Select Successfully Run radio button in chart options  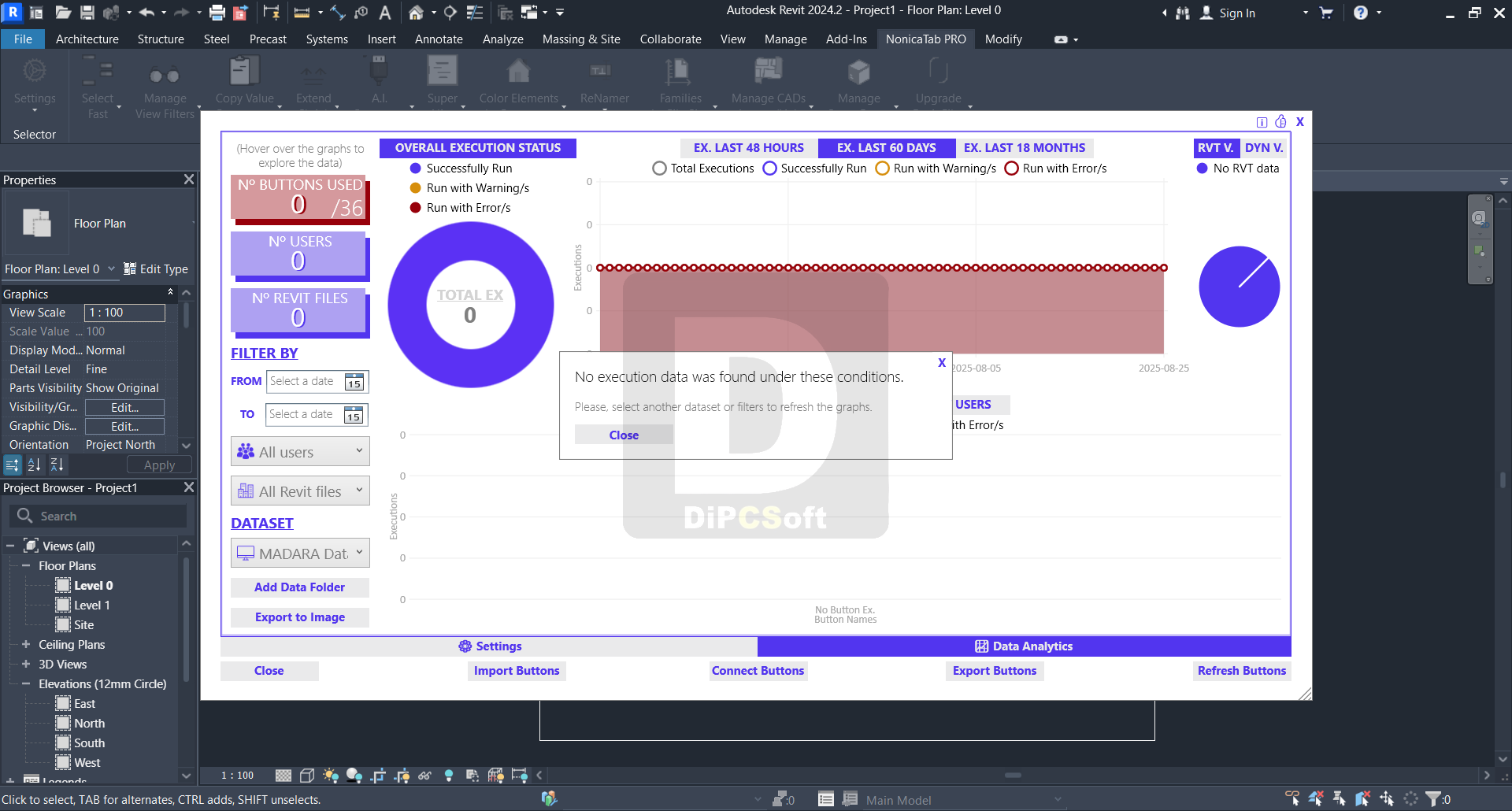[x=769, y=168]
